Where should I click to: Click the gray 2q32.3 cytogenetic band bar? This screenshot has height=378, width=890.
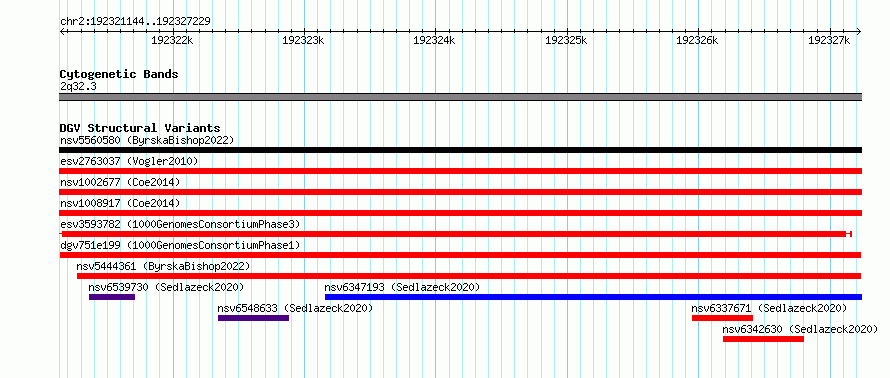[x=460, y=97]
